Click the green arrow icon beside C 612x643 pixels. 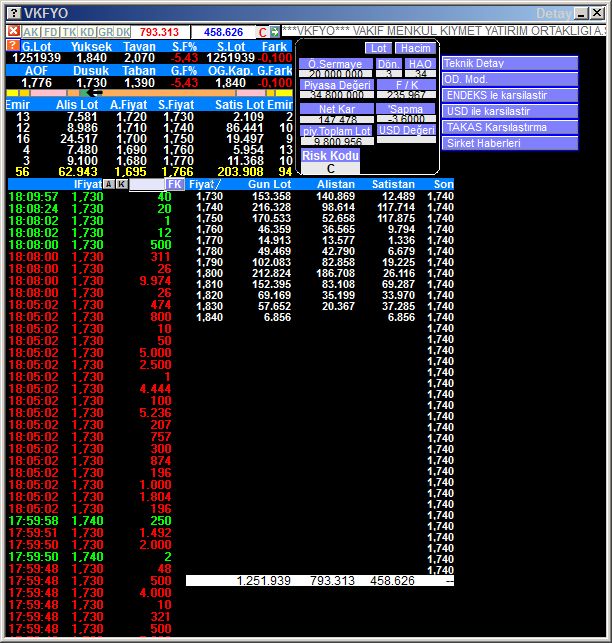point(275,32)
